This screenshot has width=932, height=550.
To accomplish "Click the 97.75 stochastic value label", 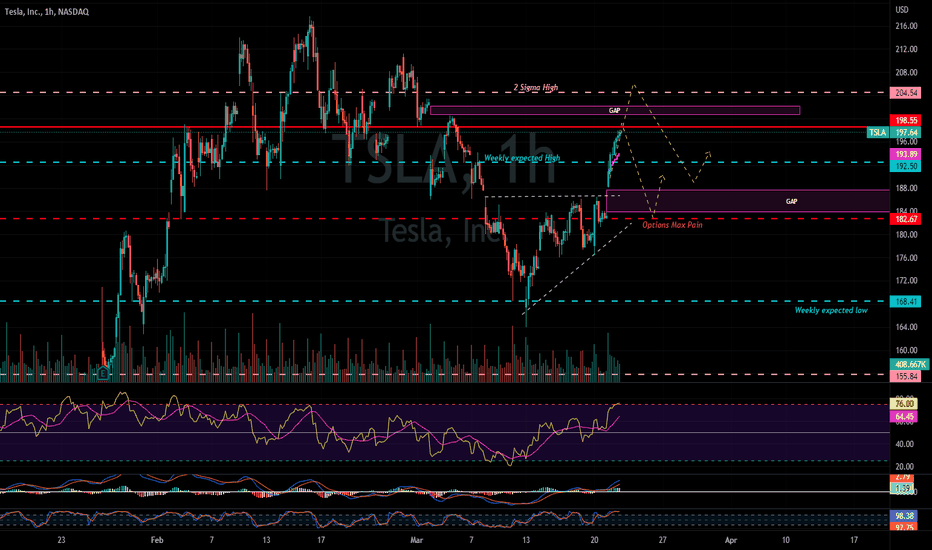I will point(904,527).
